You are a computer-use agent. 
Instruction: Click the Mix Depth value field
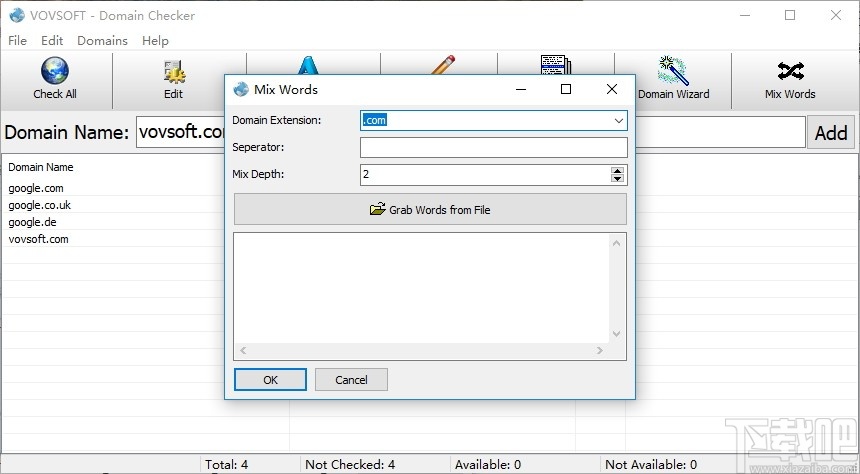(485, 174)
